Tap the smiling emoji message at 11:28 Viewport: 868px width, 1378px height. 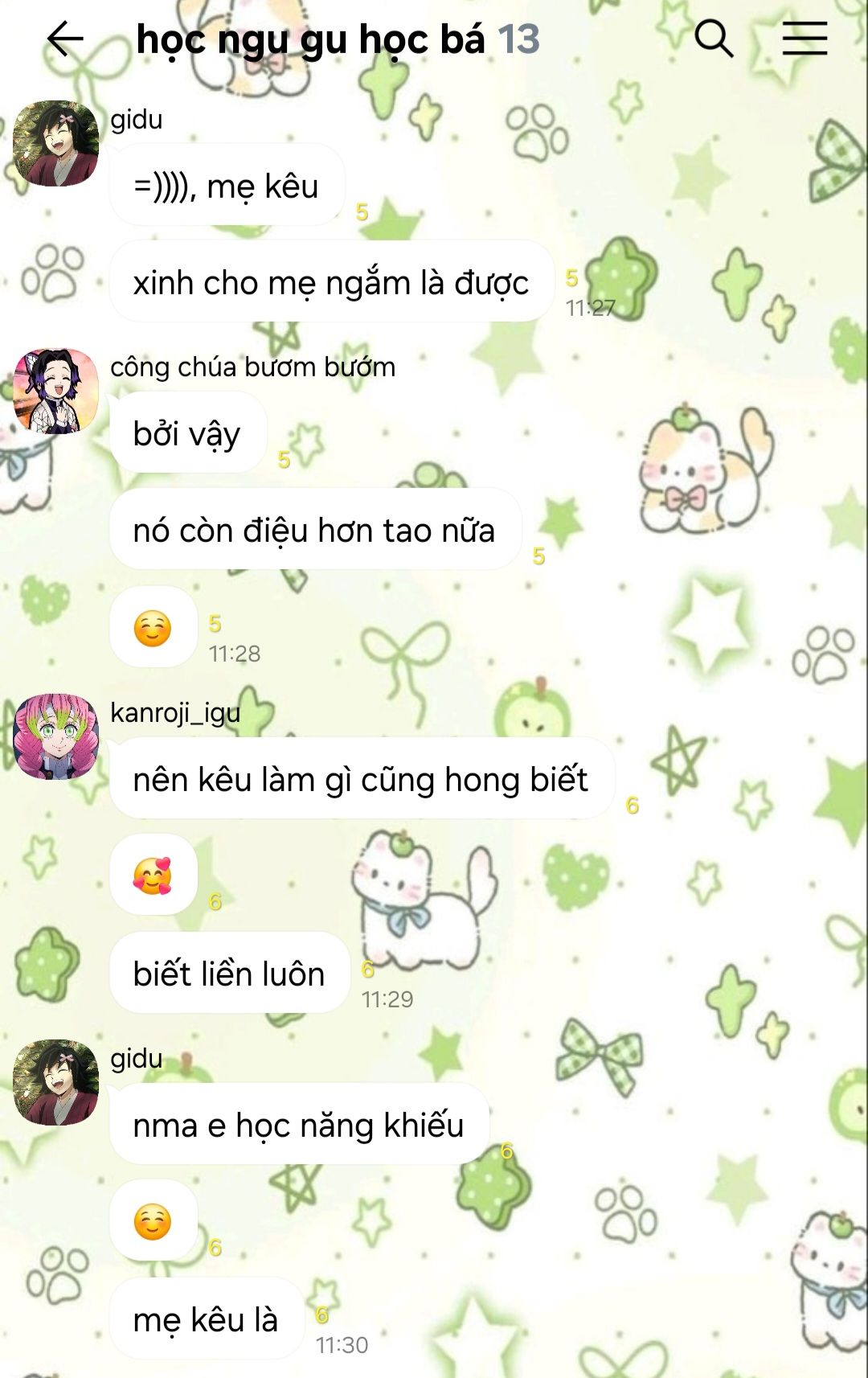click(x=153, y=628)
